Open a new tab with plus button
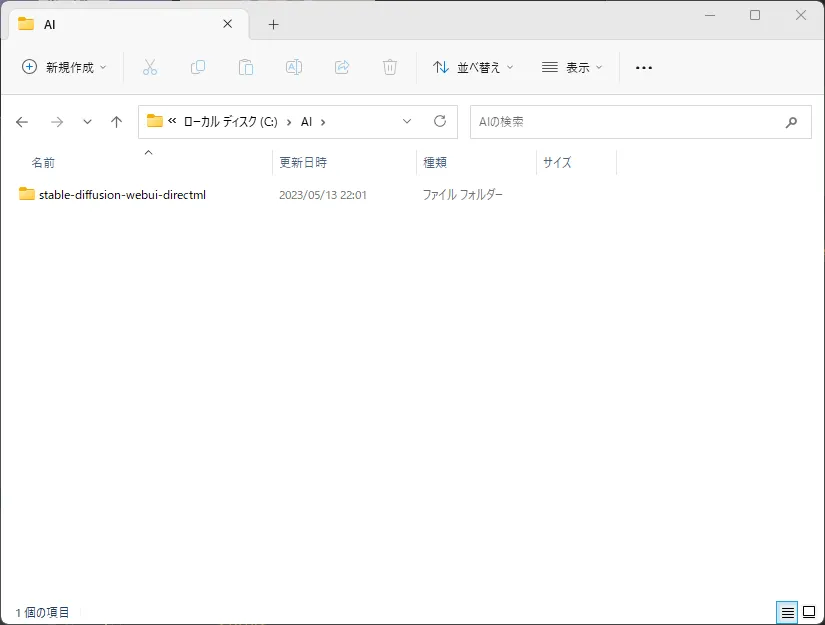 (273, 24)
